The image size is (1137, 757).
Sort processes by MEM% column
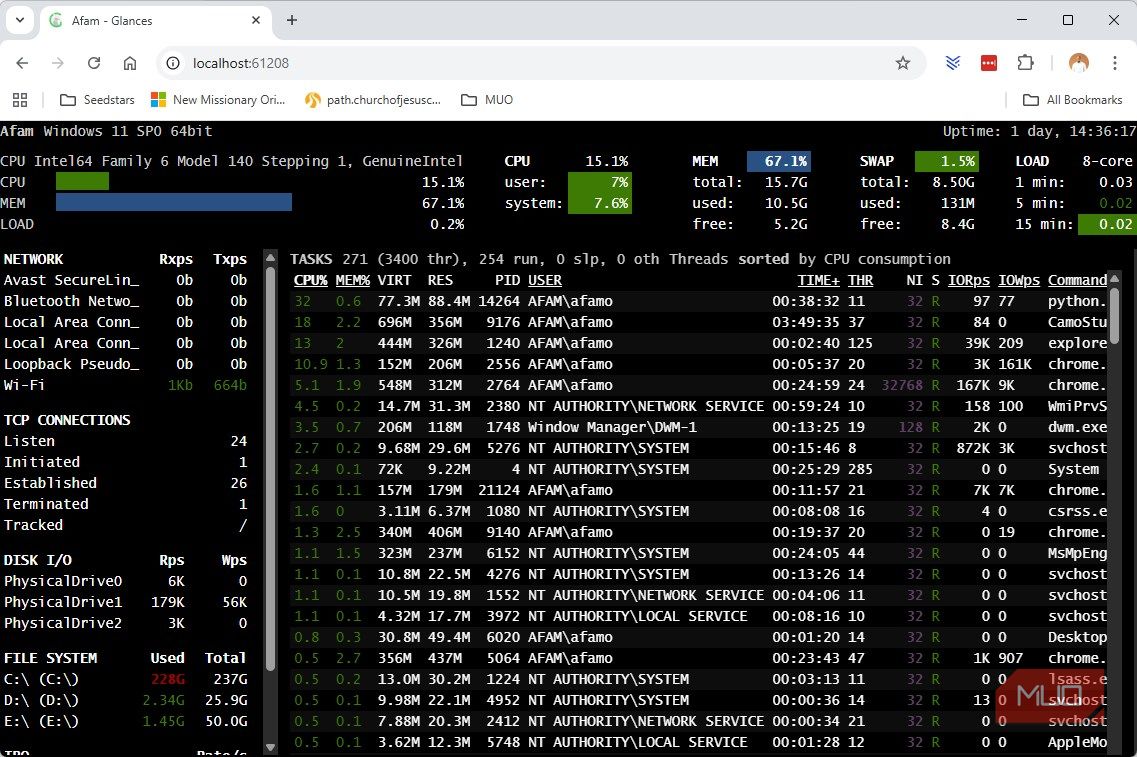click(x=352, y=280)
